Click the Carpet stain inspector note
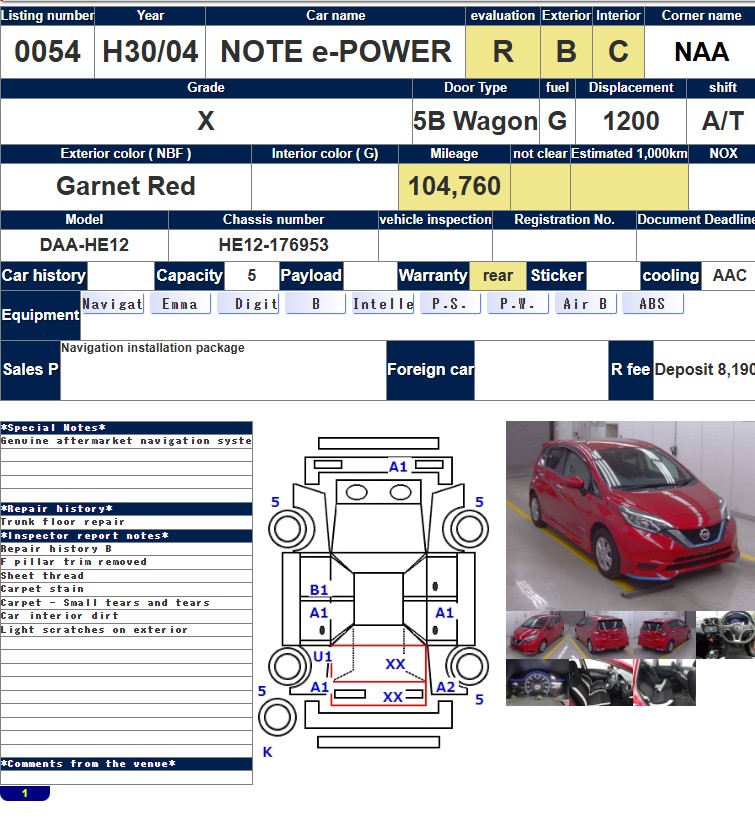 point(126,589)
